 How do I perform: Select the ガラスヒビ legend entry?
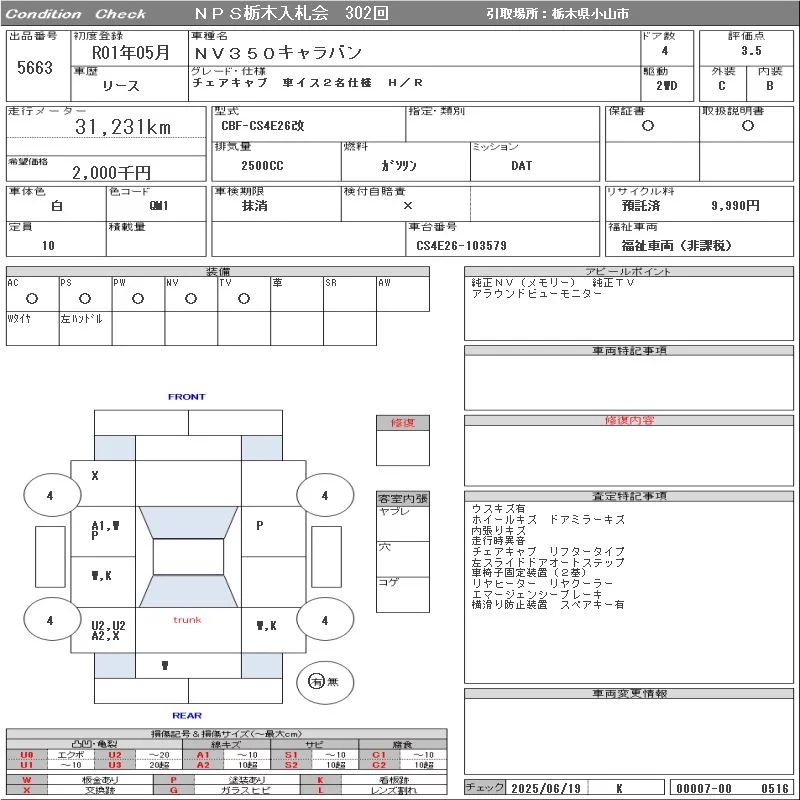click(x=245, y=790)
